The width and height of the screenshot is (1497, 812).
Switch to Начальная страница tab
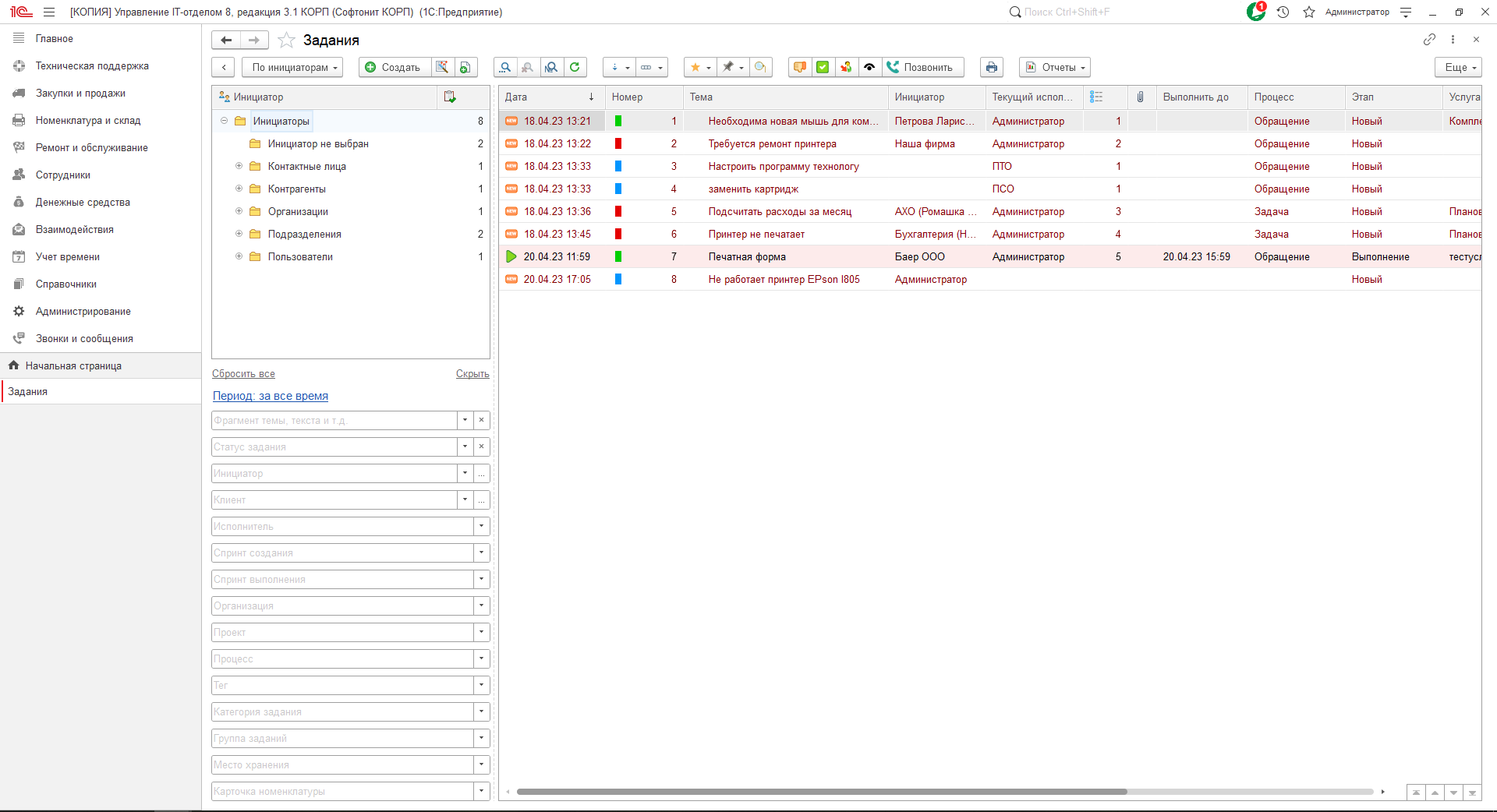click(x=73, y=365)
